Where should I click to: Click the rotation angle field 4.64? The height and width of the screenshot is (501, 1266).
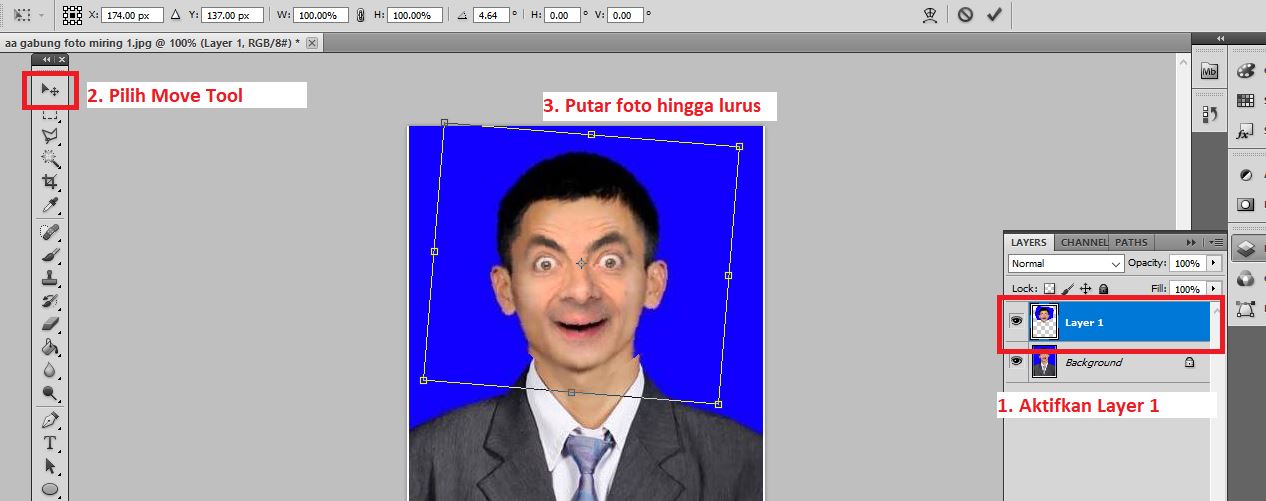490,15
